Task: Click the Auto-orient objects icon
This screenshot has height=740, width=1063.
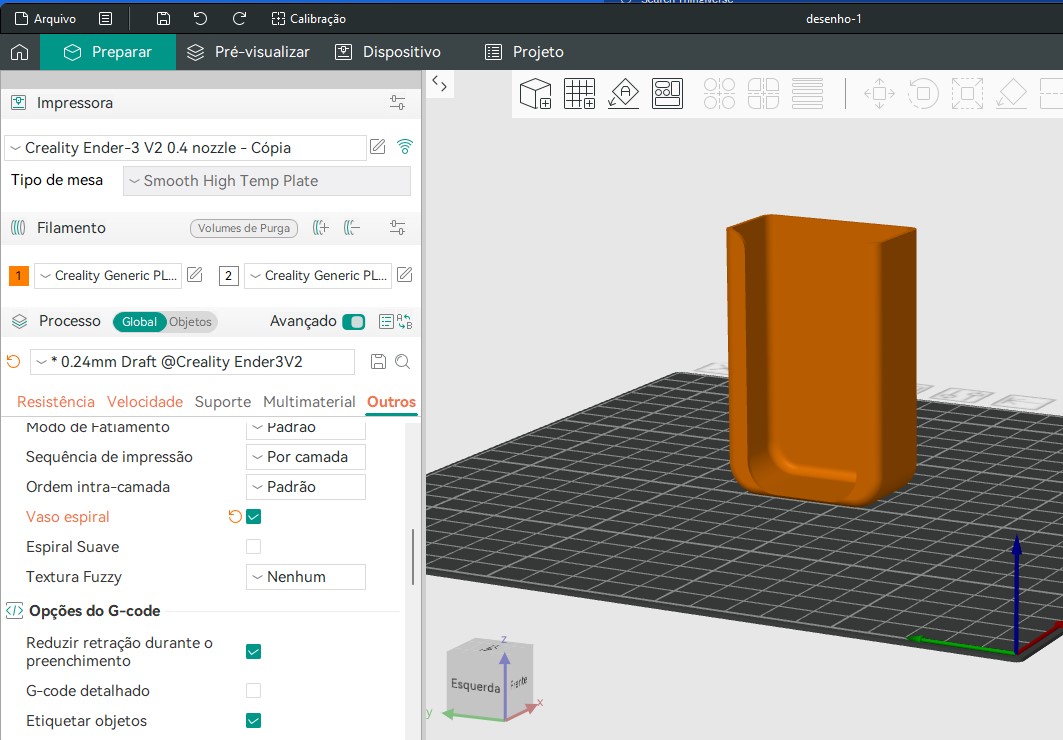Action: 623,94
